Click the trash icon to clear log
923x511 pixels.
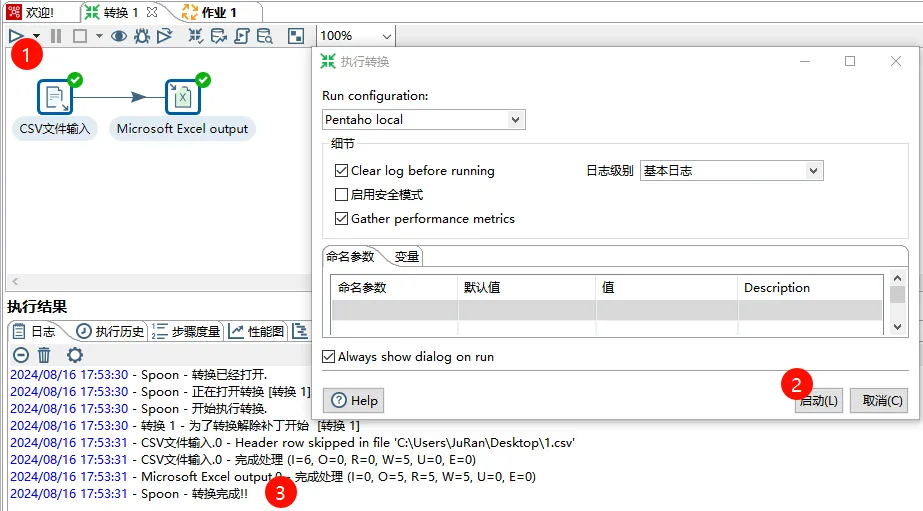[44, 355]
